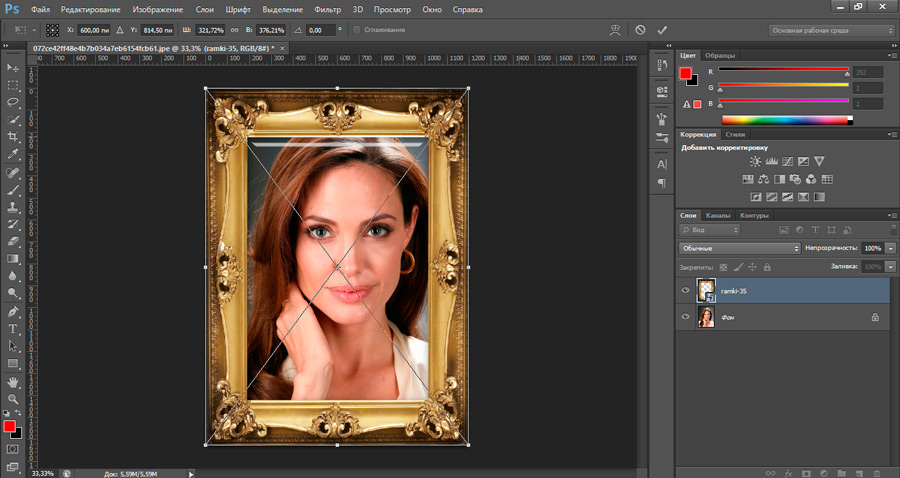
Task: Hide the ramki-35 layer
Action: [686, 290]
